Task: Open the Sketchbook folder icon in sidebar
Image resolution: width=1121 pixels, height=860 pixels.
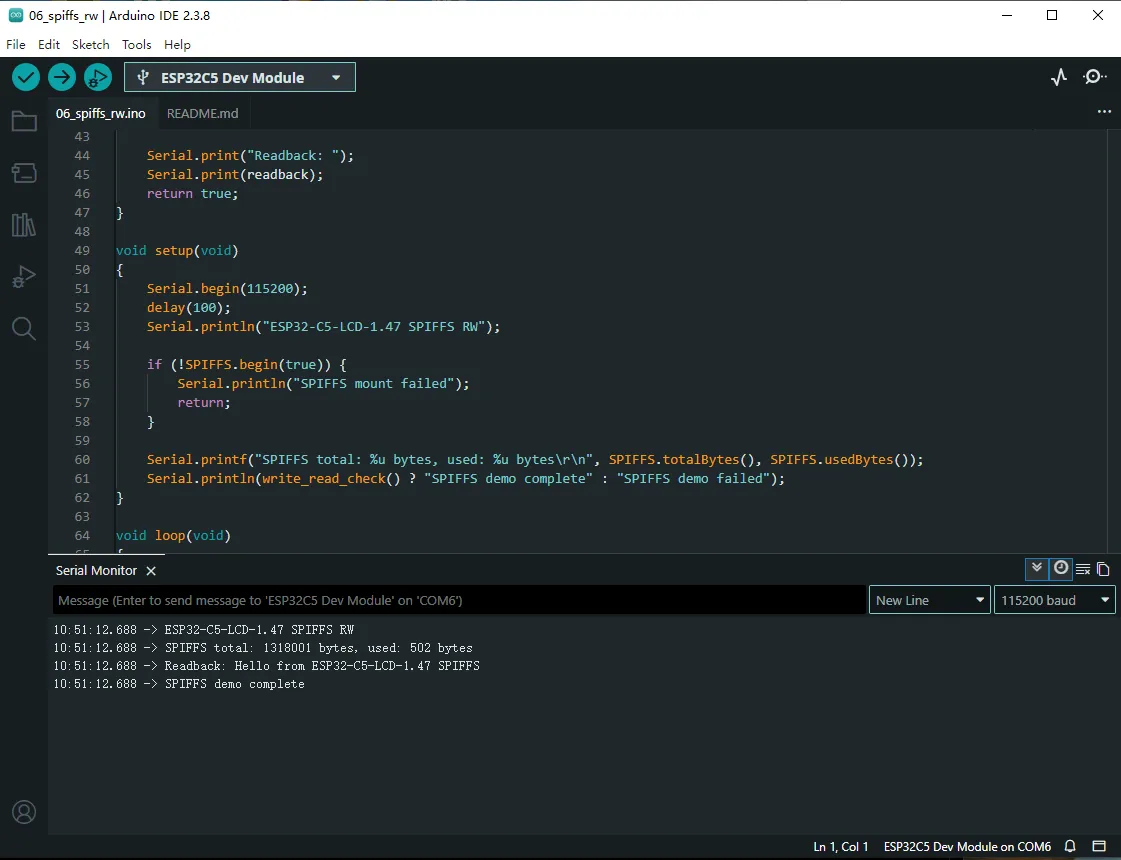Action: coord(24,121)
